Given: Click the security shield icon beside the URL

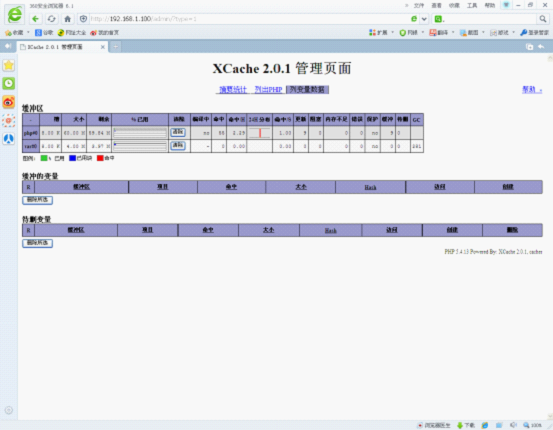Looking at the screenshot, I should point(83,19).
